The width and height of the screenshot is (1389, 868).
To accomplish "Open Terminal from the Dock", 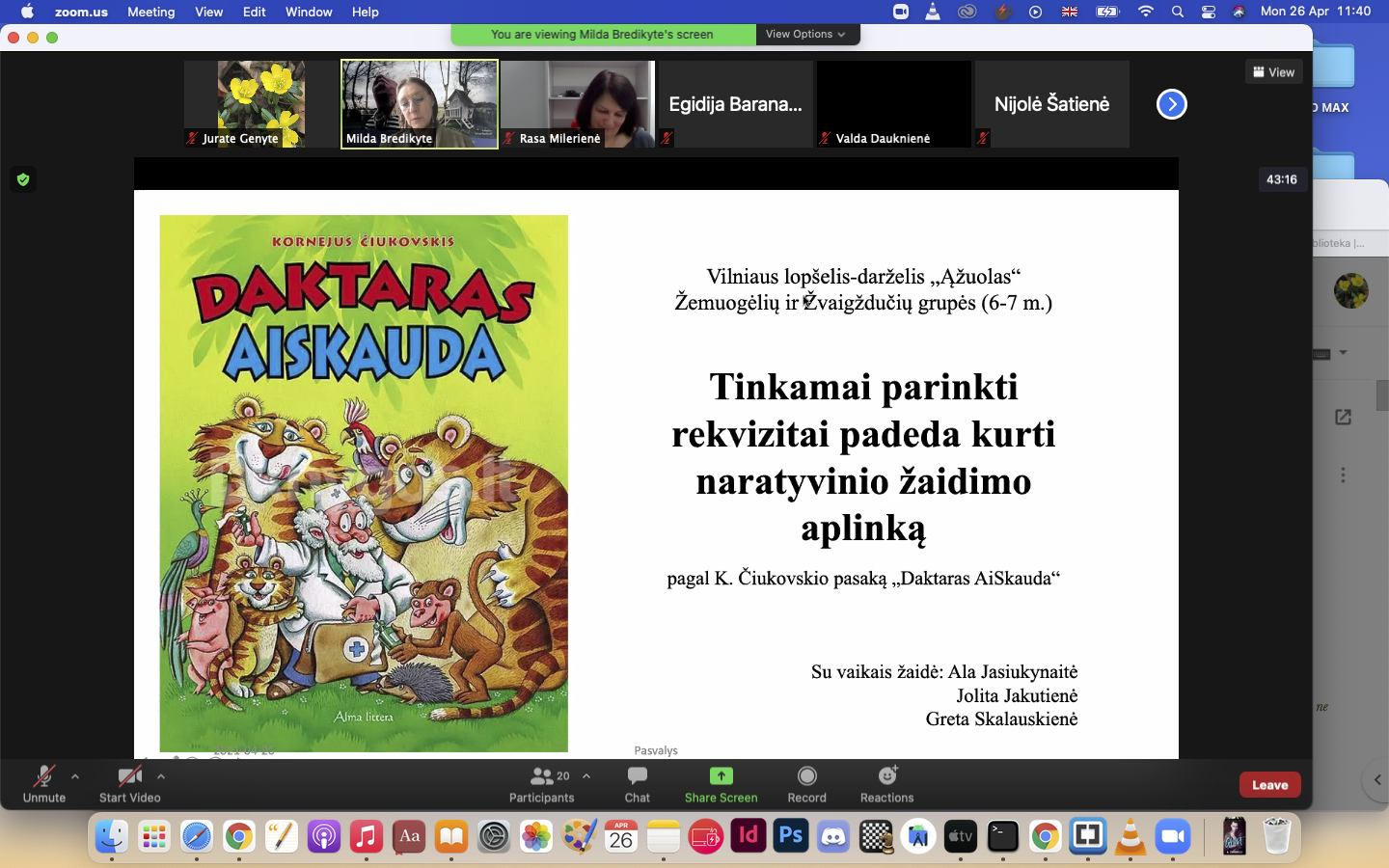I will point(1003,836).
